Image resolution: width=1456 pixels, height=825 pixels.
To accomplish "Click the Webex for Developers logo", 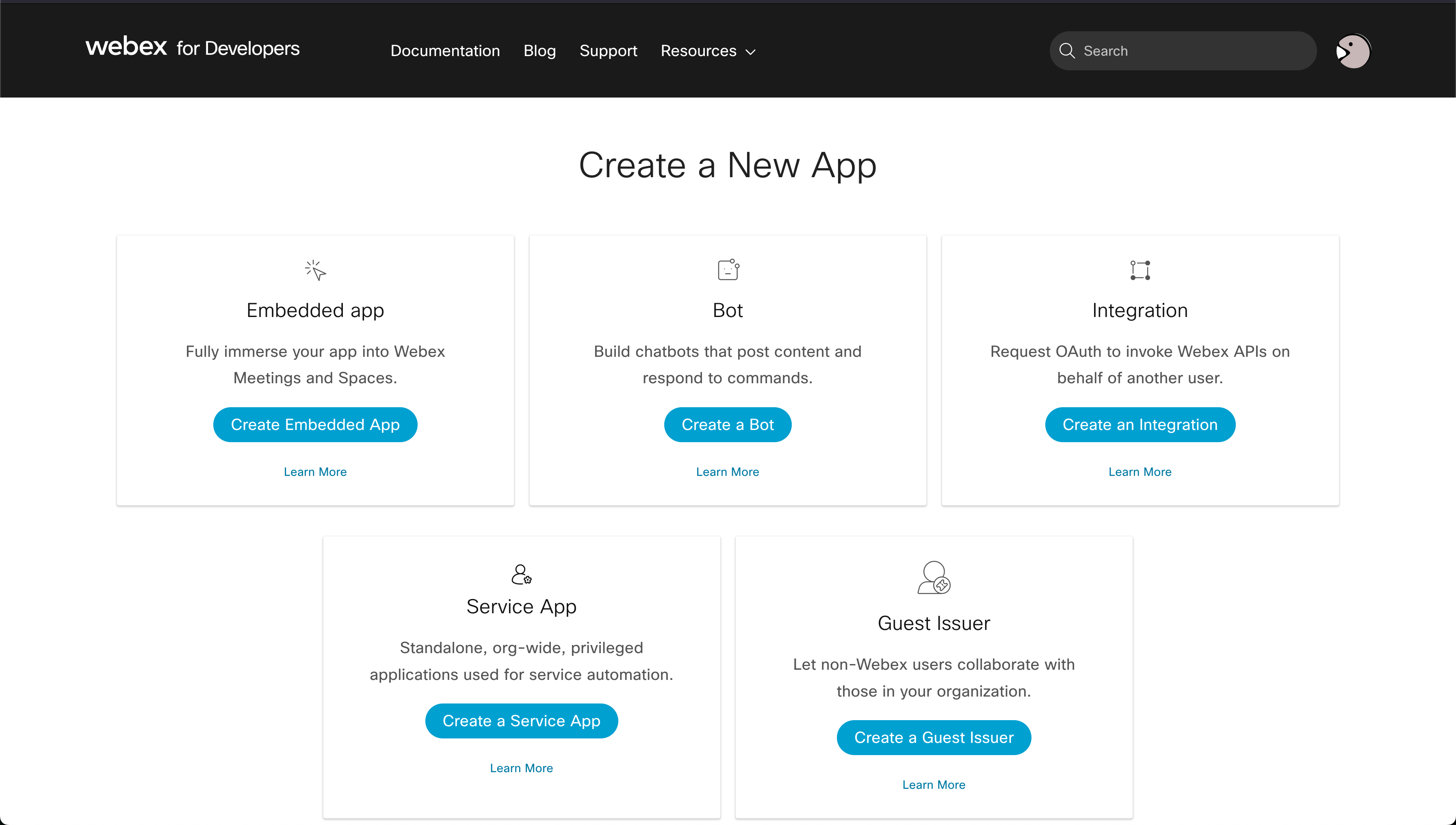I will tap(193, 48).
